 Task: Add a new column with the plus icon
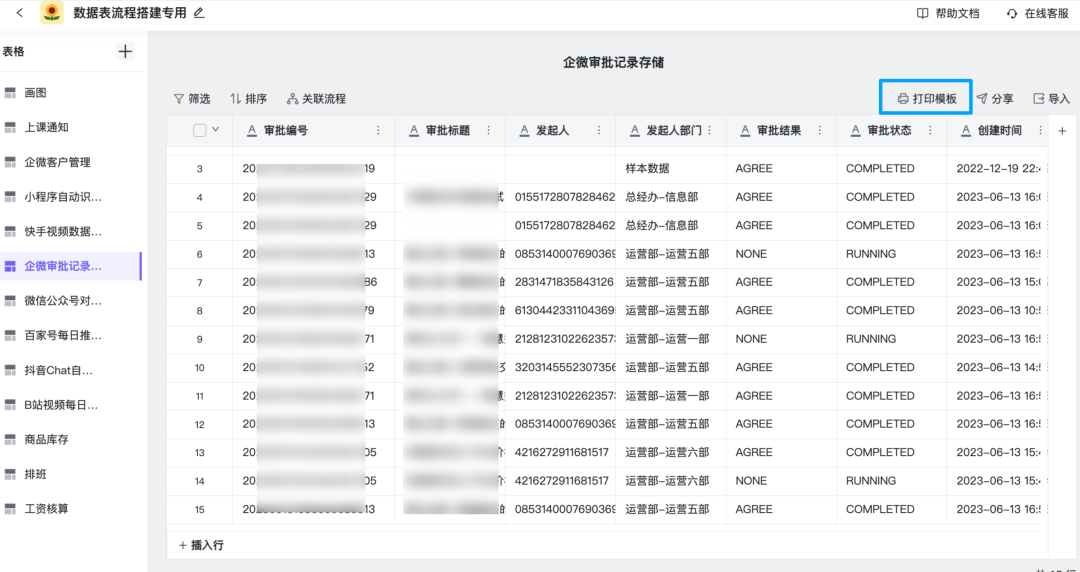1061,130
